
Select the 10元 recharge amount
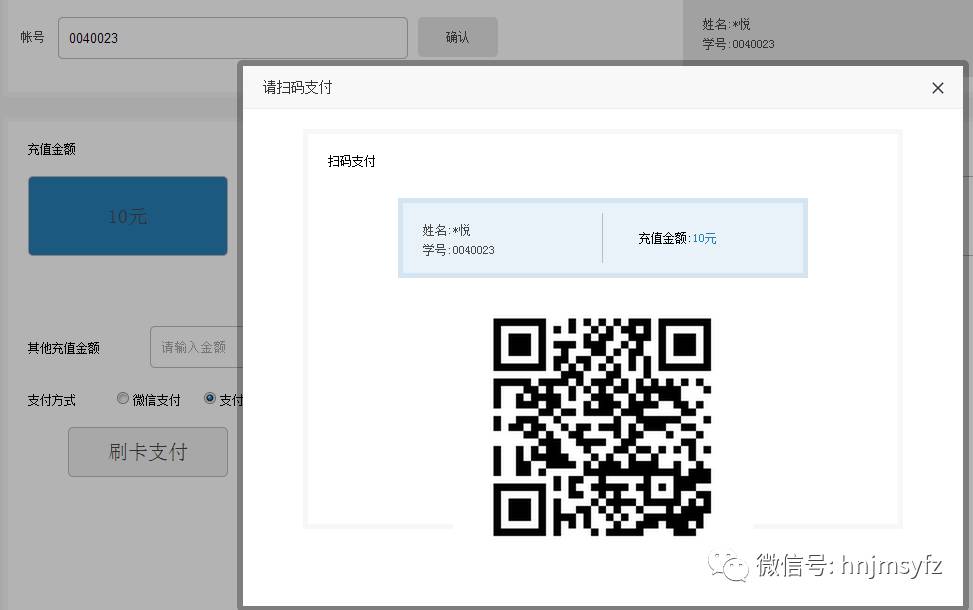click(128, 216)
